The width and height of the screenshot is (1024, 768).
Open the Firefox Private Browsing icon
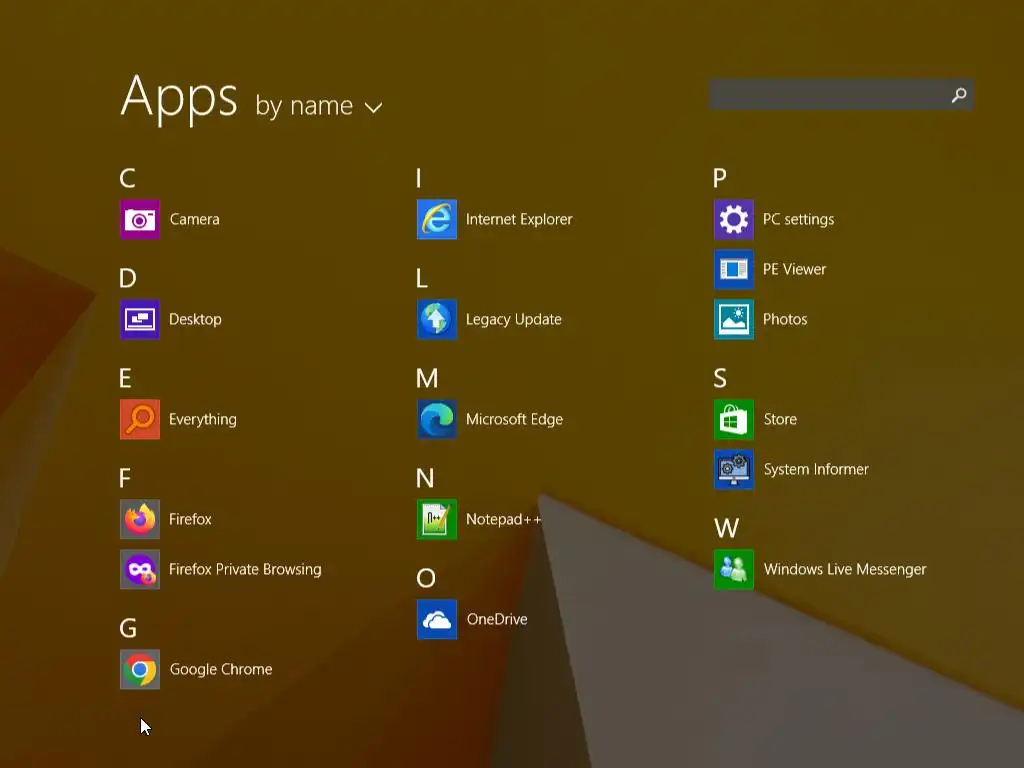pos(140,569)
